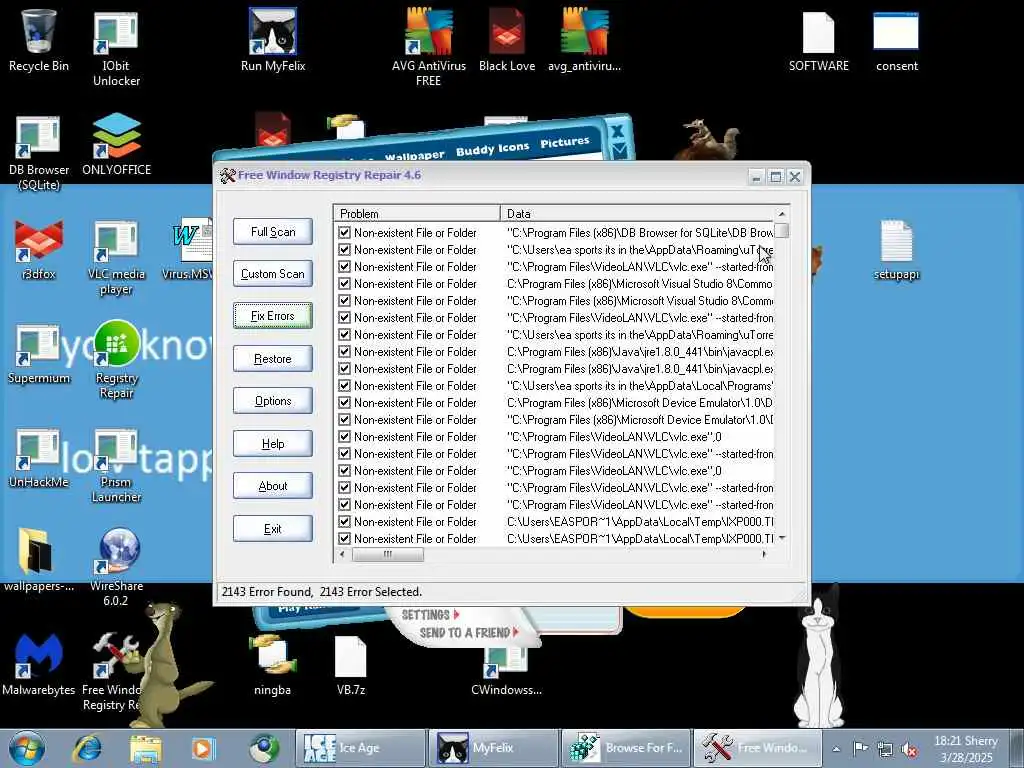
Task: Switch to Ice Age taskbar window
Action: pos(360,748)
